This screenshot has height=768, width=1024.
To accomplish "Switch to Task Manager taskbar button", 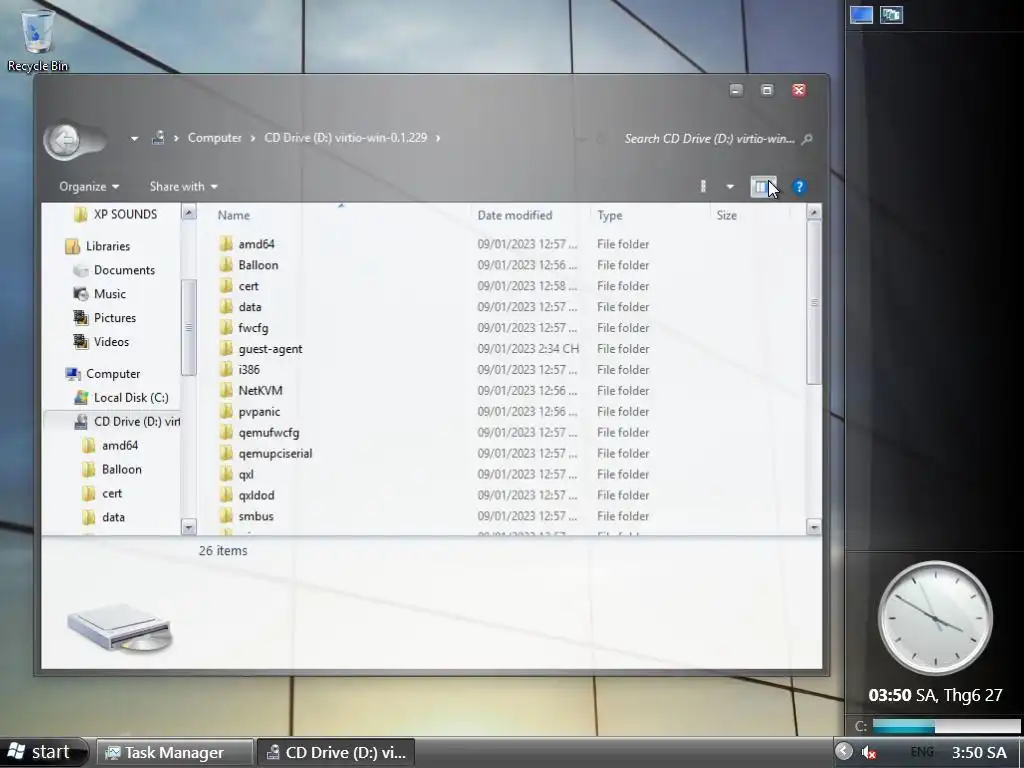I will point(174,752).
